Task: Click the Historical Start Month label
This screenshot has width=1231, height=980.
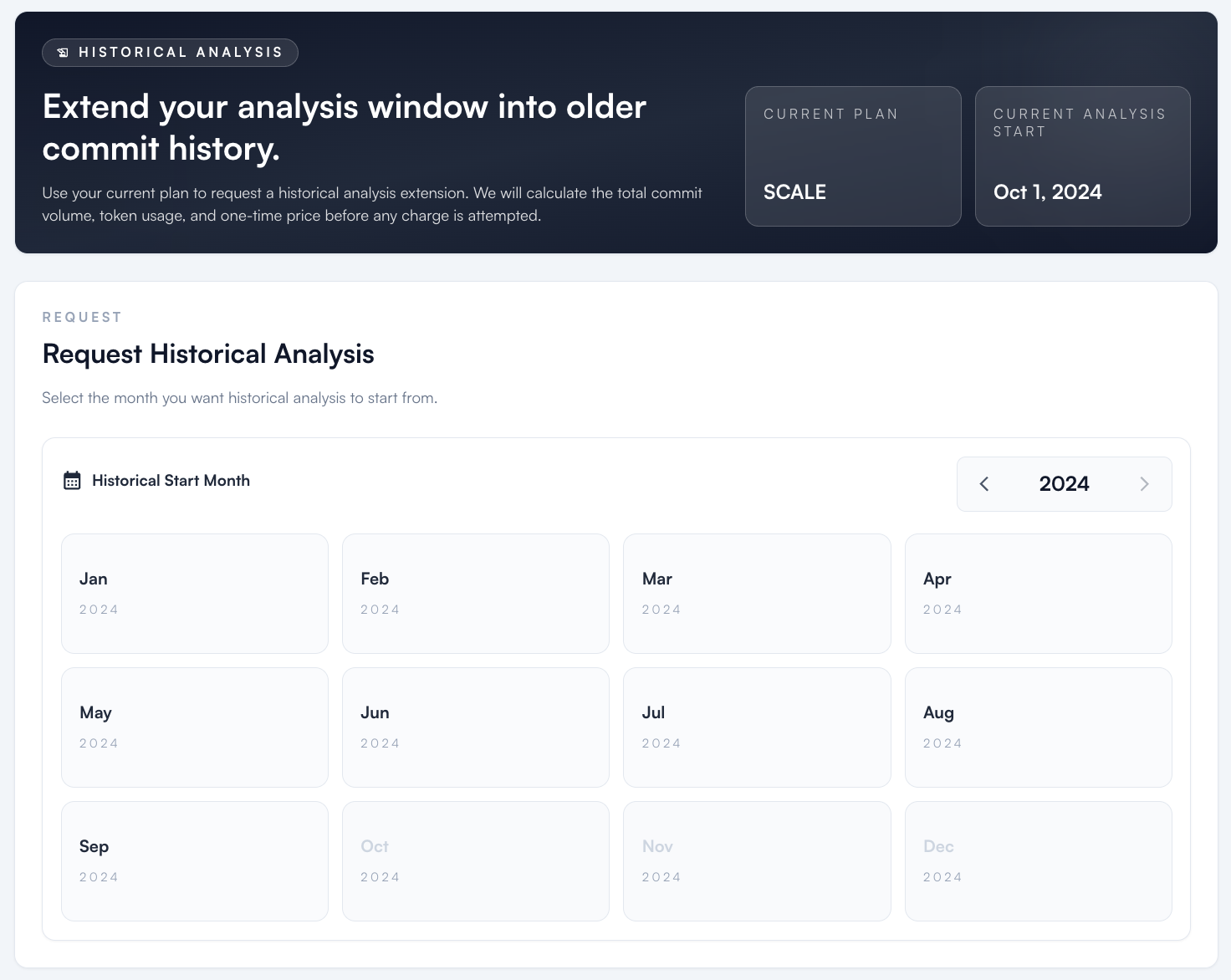Action: point(171,481)
